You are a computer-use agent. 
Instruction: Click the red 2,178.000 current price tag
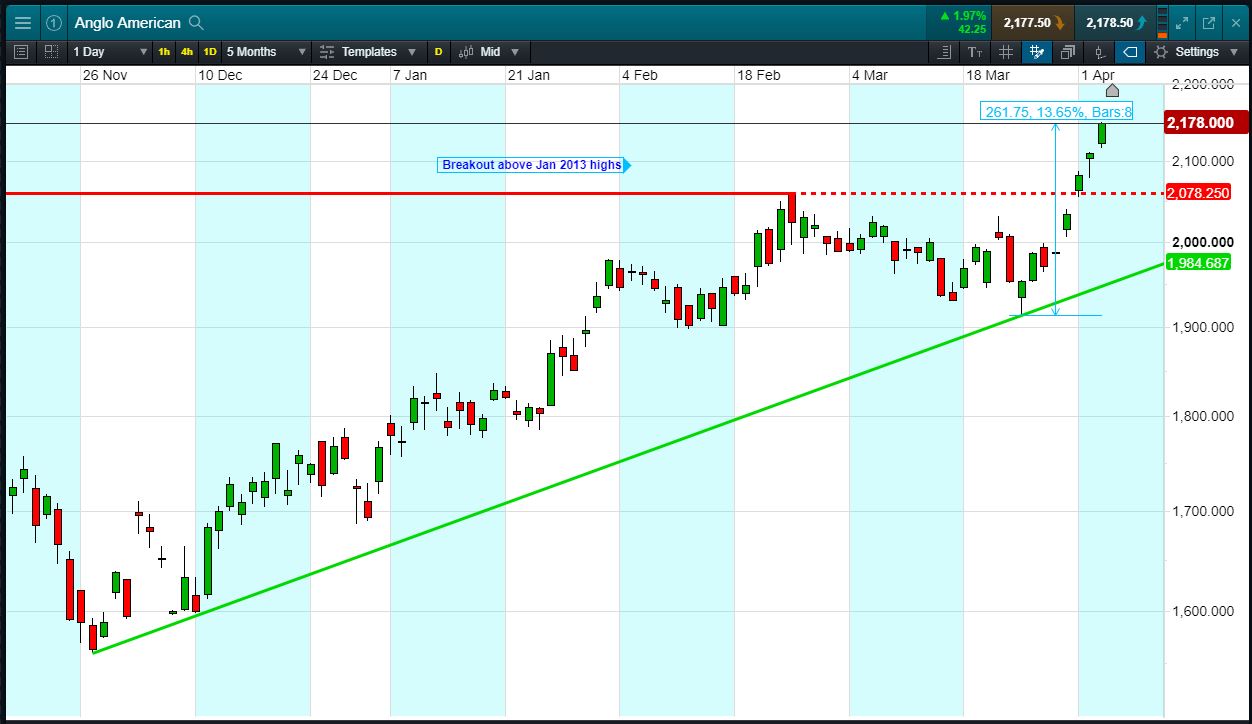point(1204,123)
